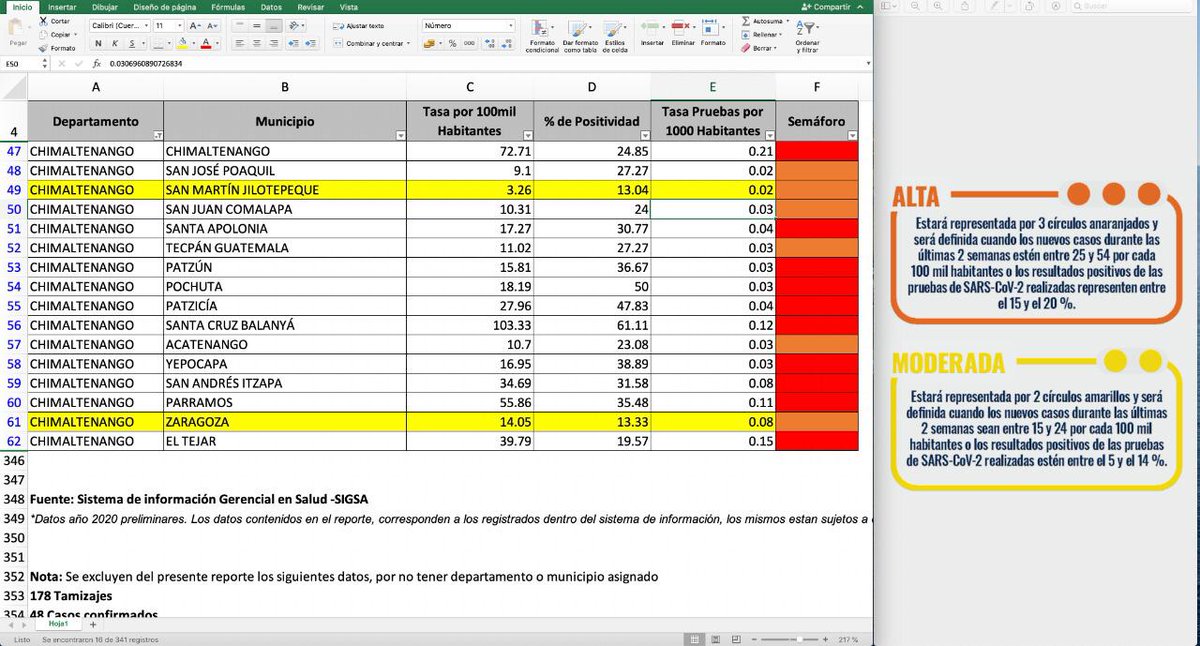Increase decimal places icon
This screenshot has width=1200, height=646.
click(x=488, y=44)
